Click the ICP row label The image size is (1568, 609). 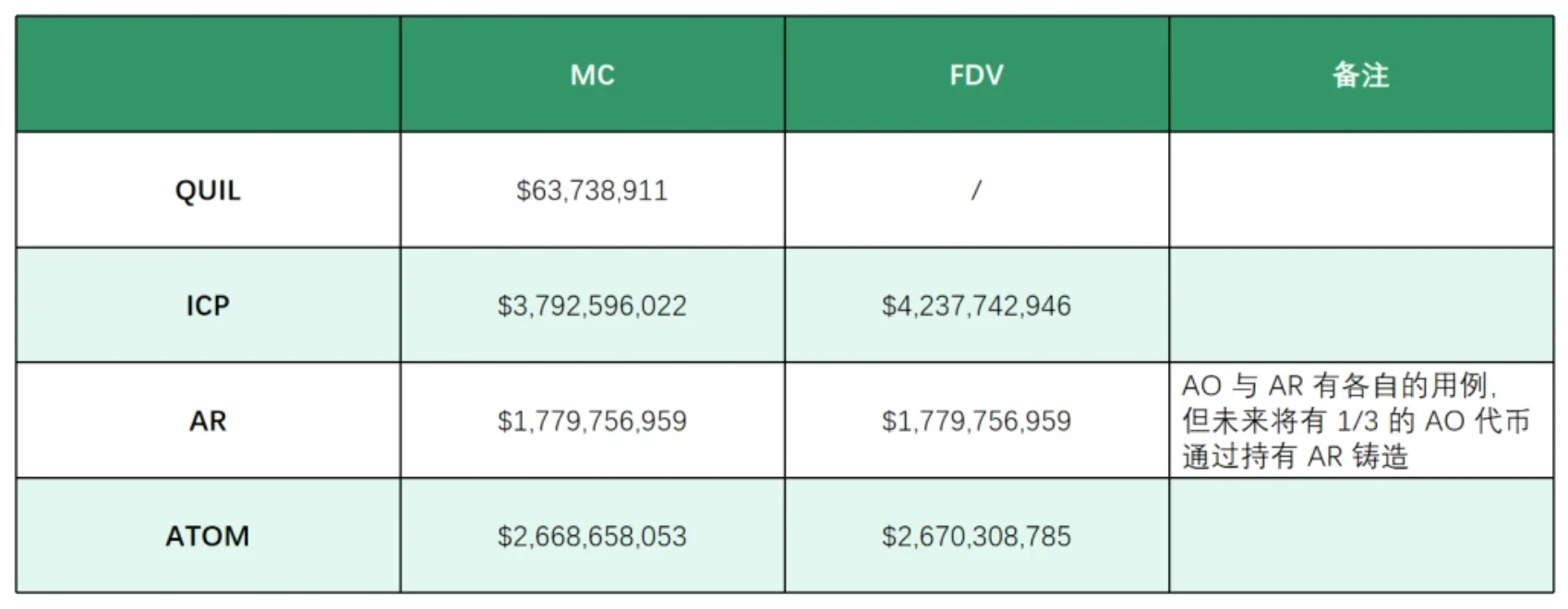click(x=208, y=305)
